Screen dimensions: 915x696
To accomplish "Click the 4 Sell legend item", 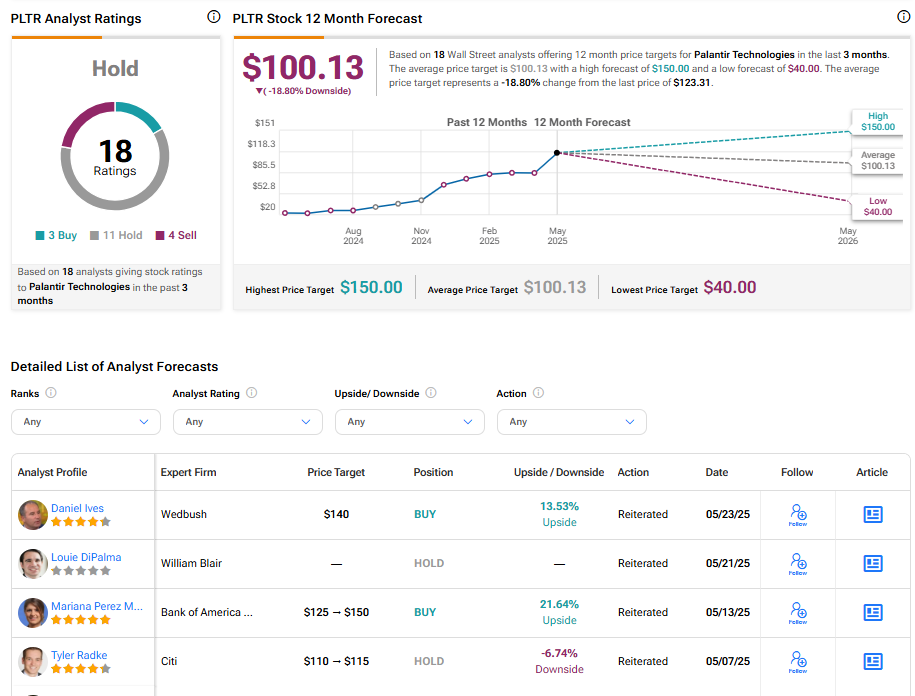I will click(x=176, y=235).
